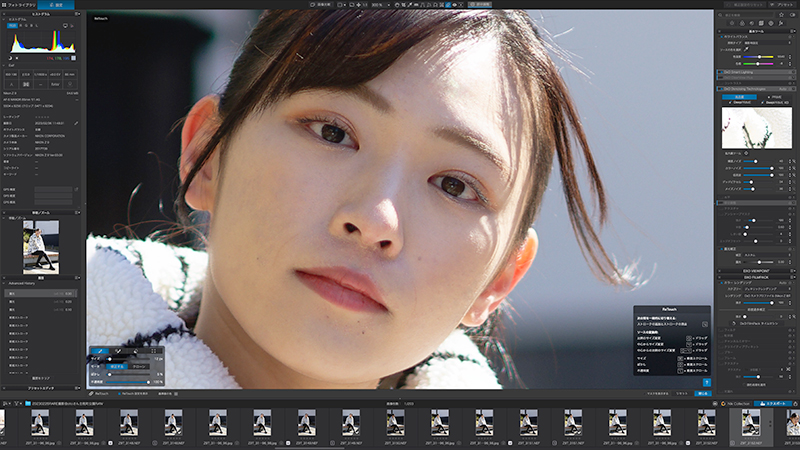Click the star favorites icon in right panel
The height and width of the screenshot is (450, 800).
click(x=781, y=15)
